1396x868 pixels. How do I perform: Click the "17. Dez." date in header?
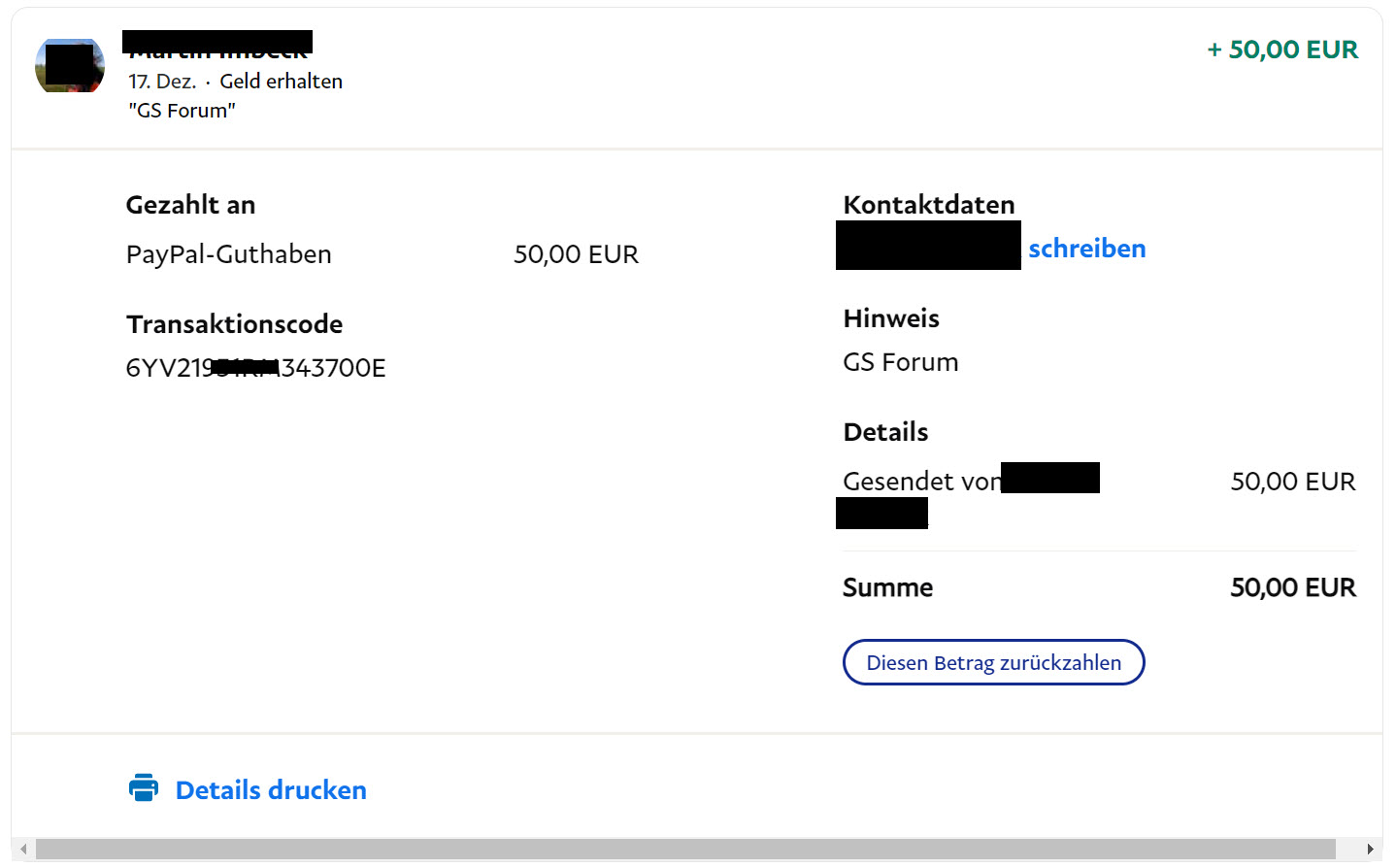click(162, 82)
